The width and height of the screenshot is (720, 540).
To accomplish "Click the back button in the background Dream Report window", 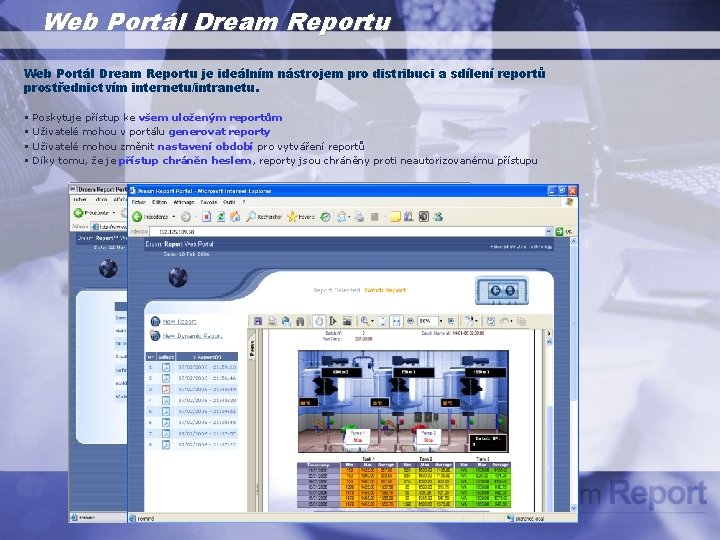I will [79, 213].
